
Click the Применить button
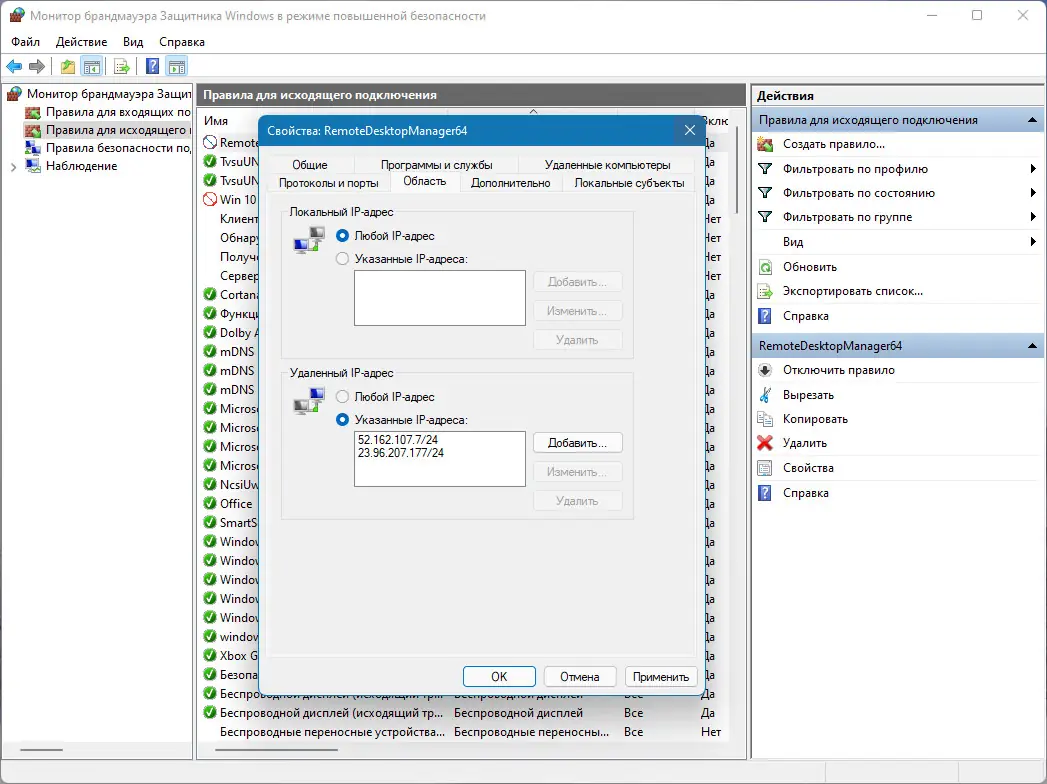pos(661,676)
